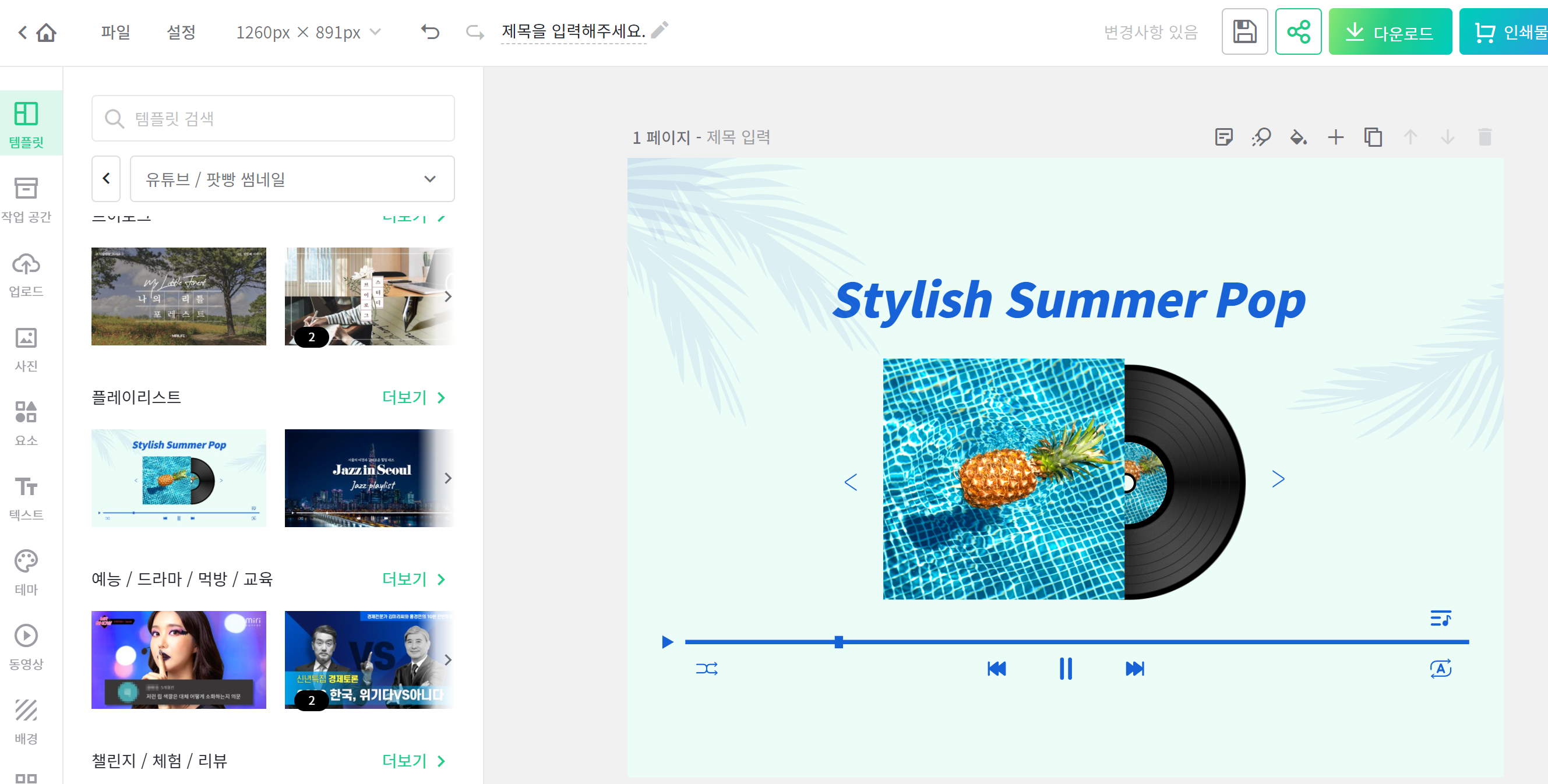Open the 텍스트 text panel
The image size is (1548, 784).
[x=26, y=497]
